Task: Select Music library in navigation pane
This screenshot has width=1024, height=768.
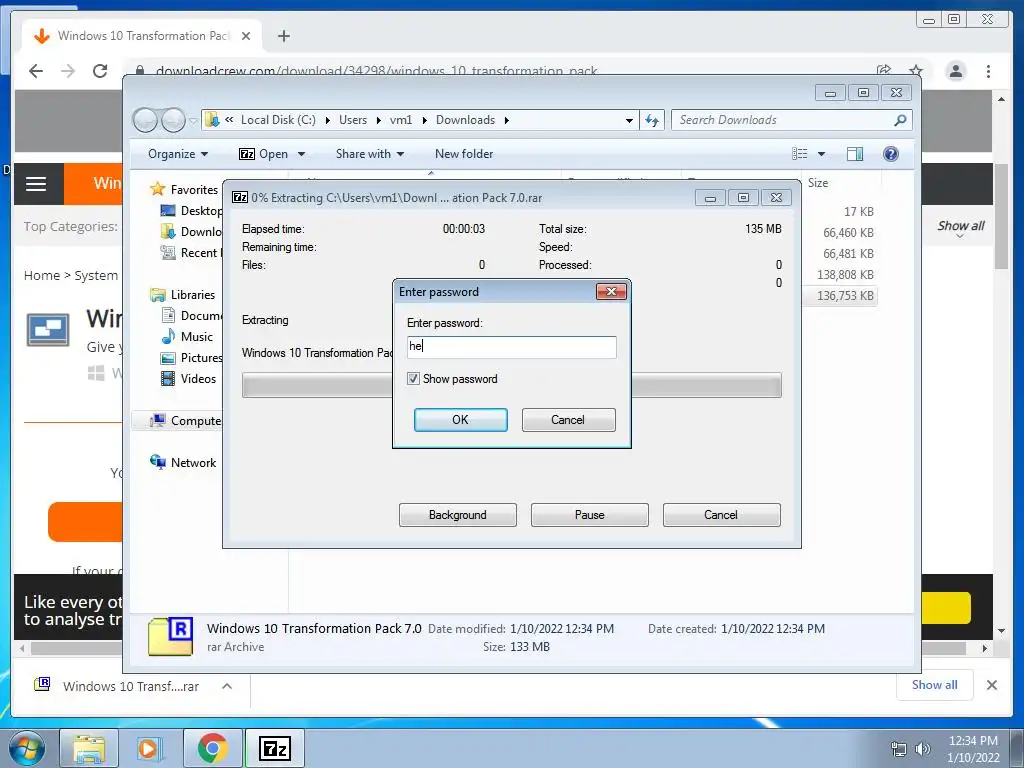Action: 197,337
